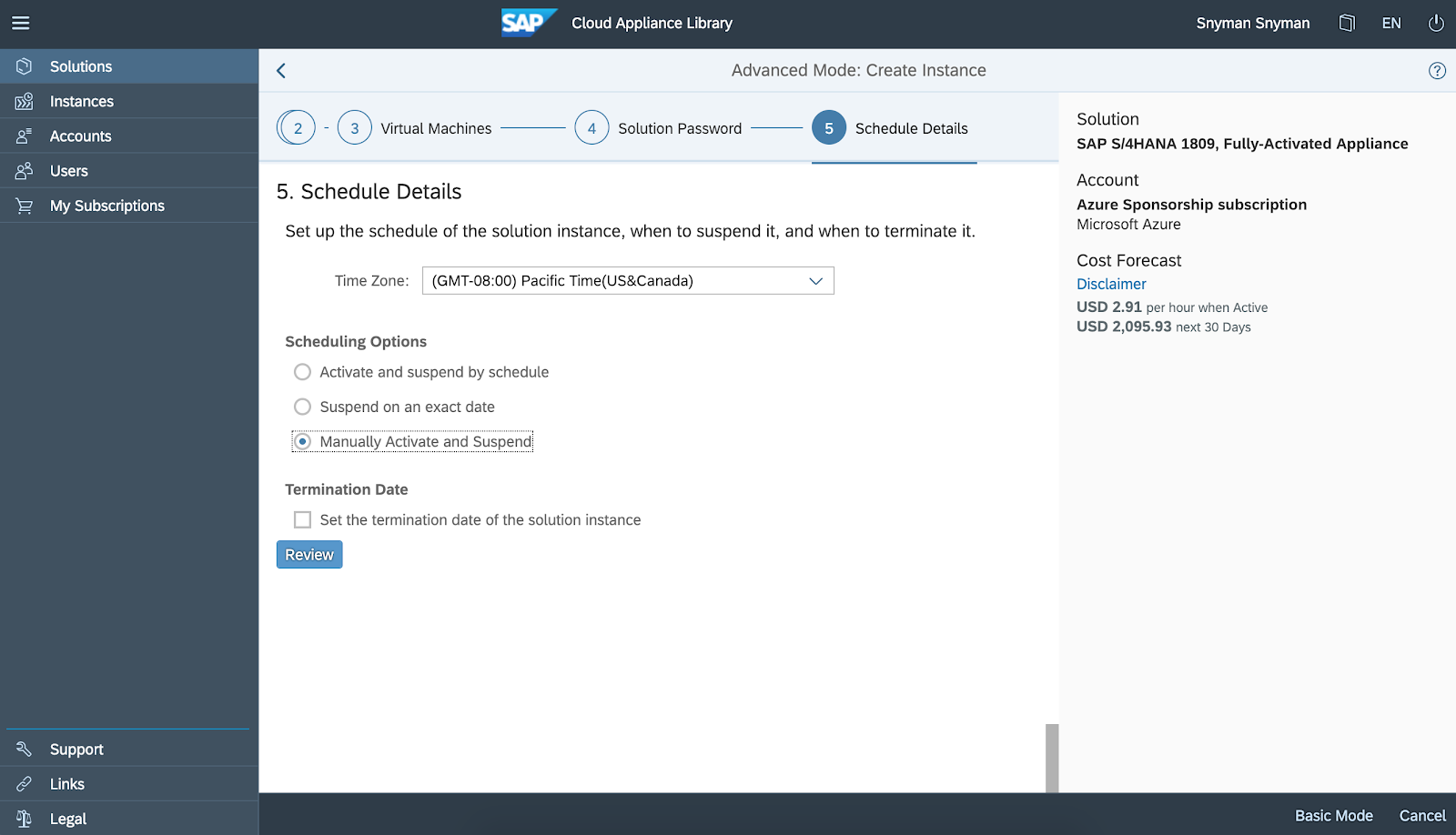Open the Time Zone dropdown
The width and height of the screenshot is (1456, 835).
628,281
